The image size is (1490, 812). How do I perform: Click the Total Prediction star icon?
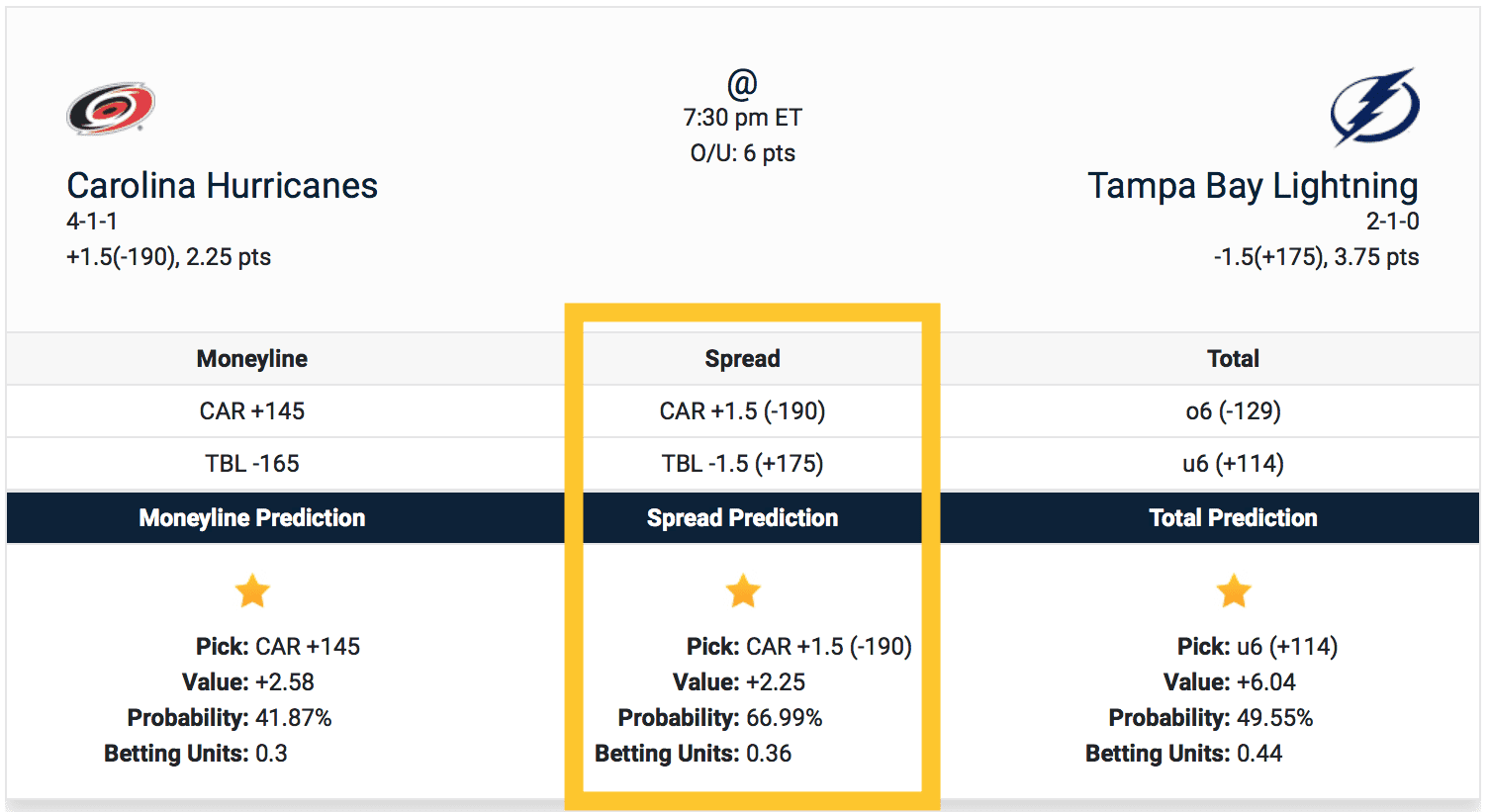1234,591
